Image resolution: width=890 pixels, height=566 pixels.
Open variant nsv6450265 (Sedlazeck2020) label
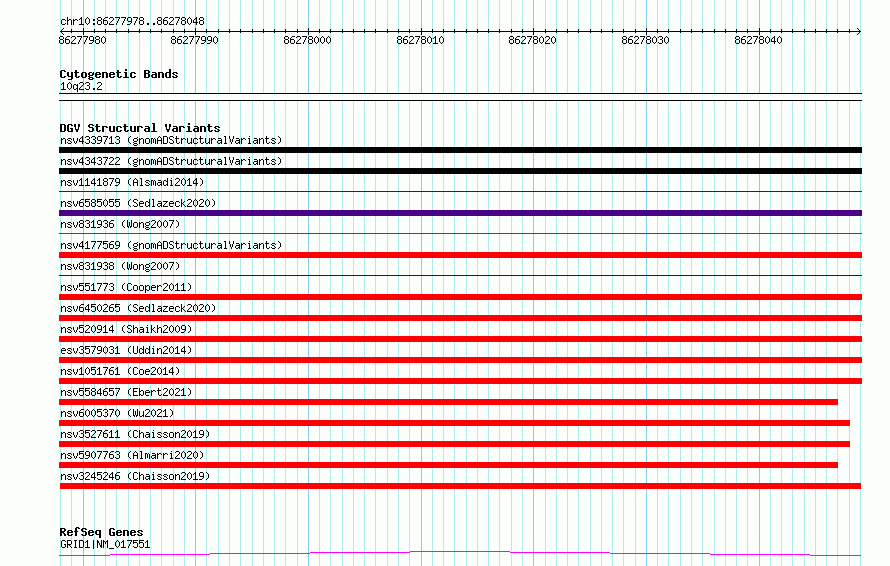(138, 308)
